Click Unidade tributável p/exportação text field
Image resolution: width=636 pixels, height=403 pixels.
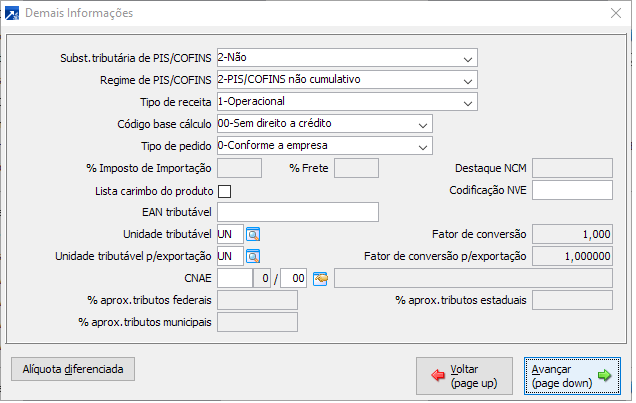[x=230, y=256]
